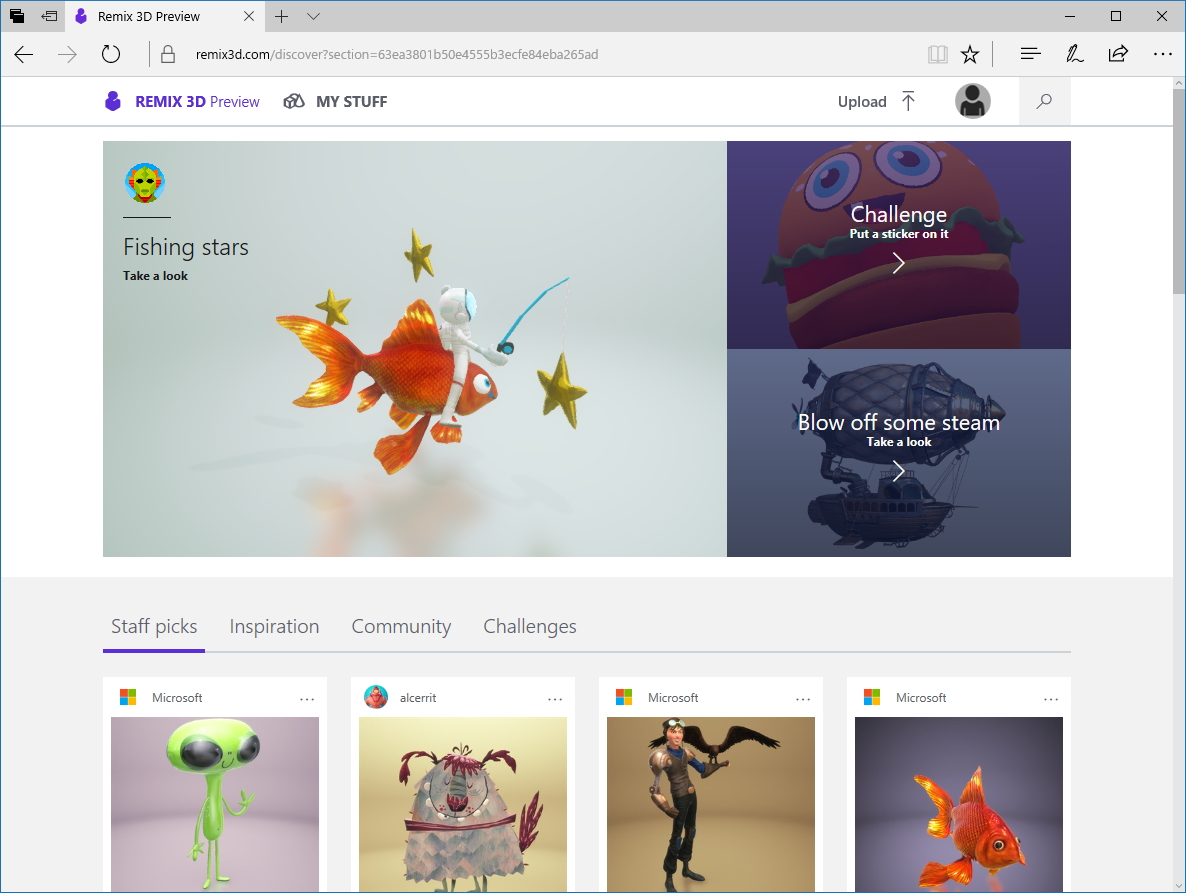The width and height of the screenshot is (1186, 893).
Task: Click the browser Back arrow
Action: (24, 54)
